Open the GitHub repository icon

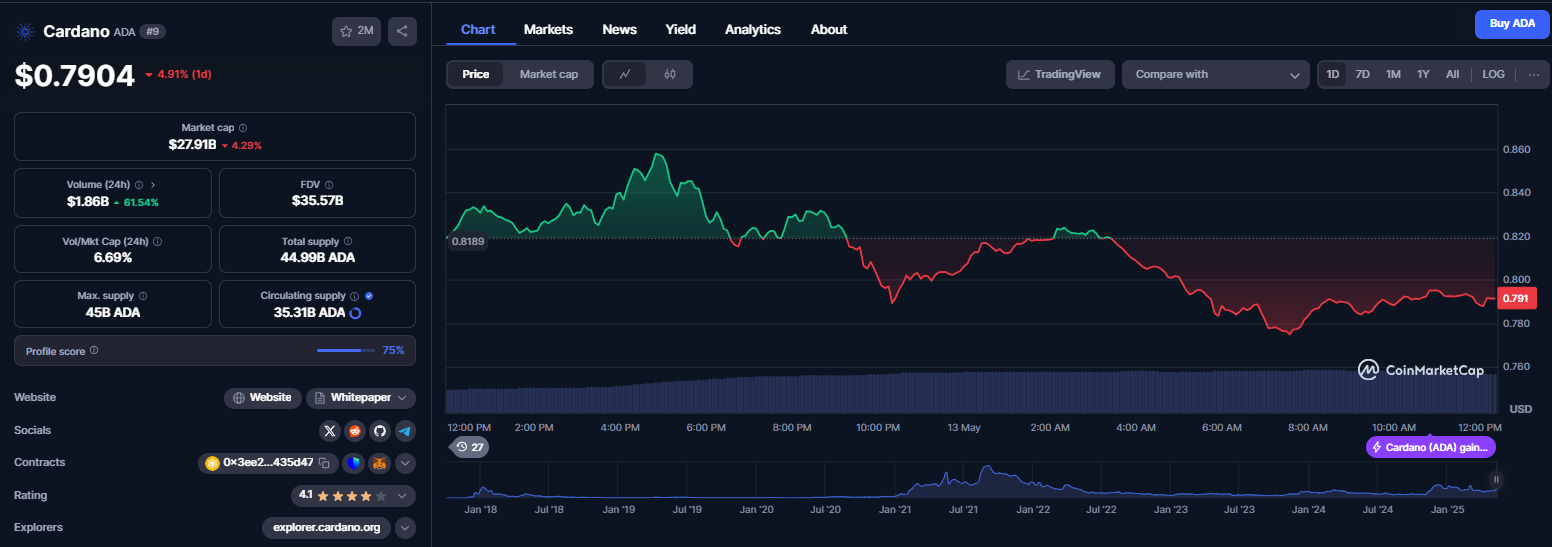(x=379, y=431)
